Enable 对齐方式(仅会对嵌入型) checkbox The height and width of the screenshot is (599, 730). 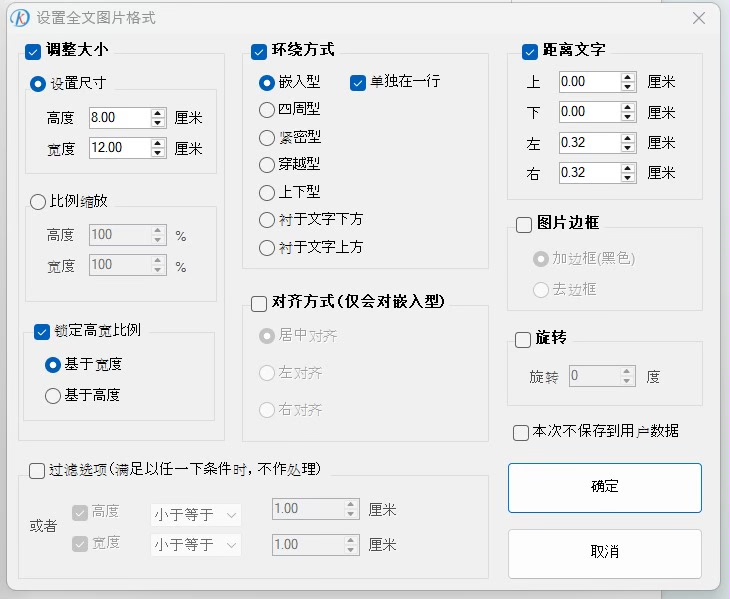coord(259,304)
